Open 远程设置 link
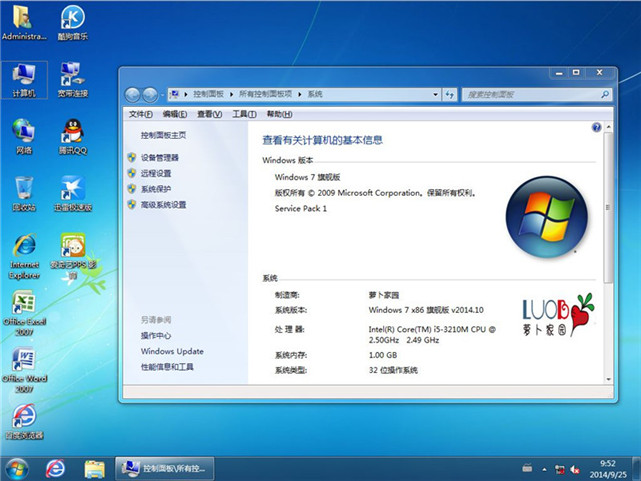Viewport: 641px width, 481px height. 156,173
